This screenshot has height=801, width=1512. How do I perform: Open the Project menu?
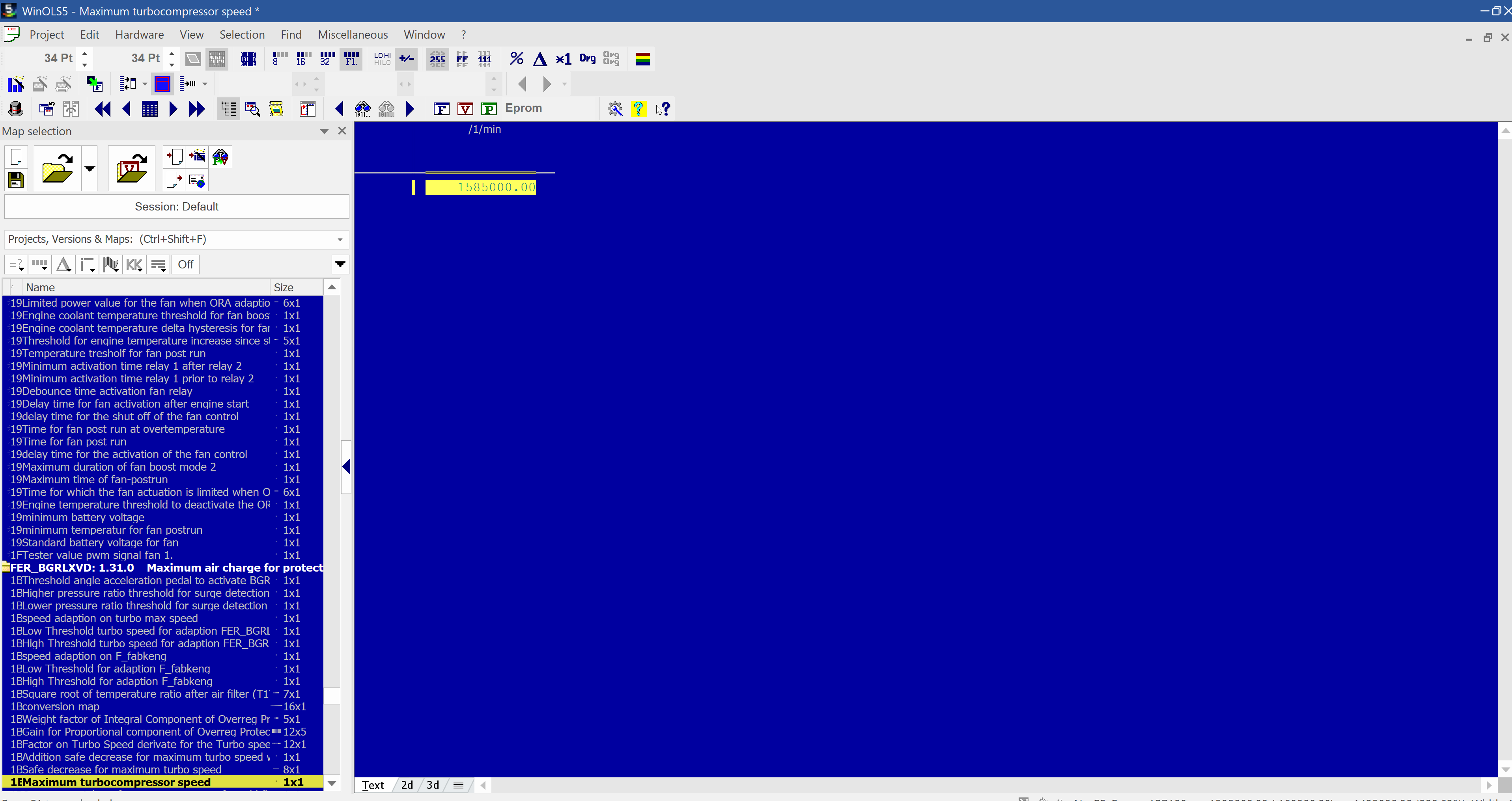click(47, 35)
